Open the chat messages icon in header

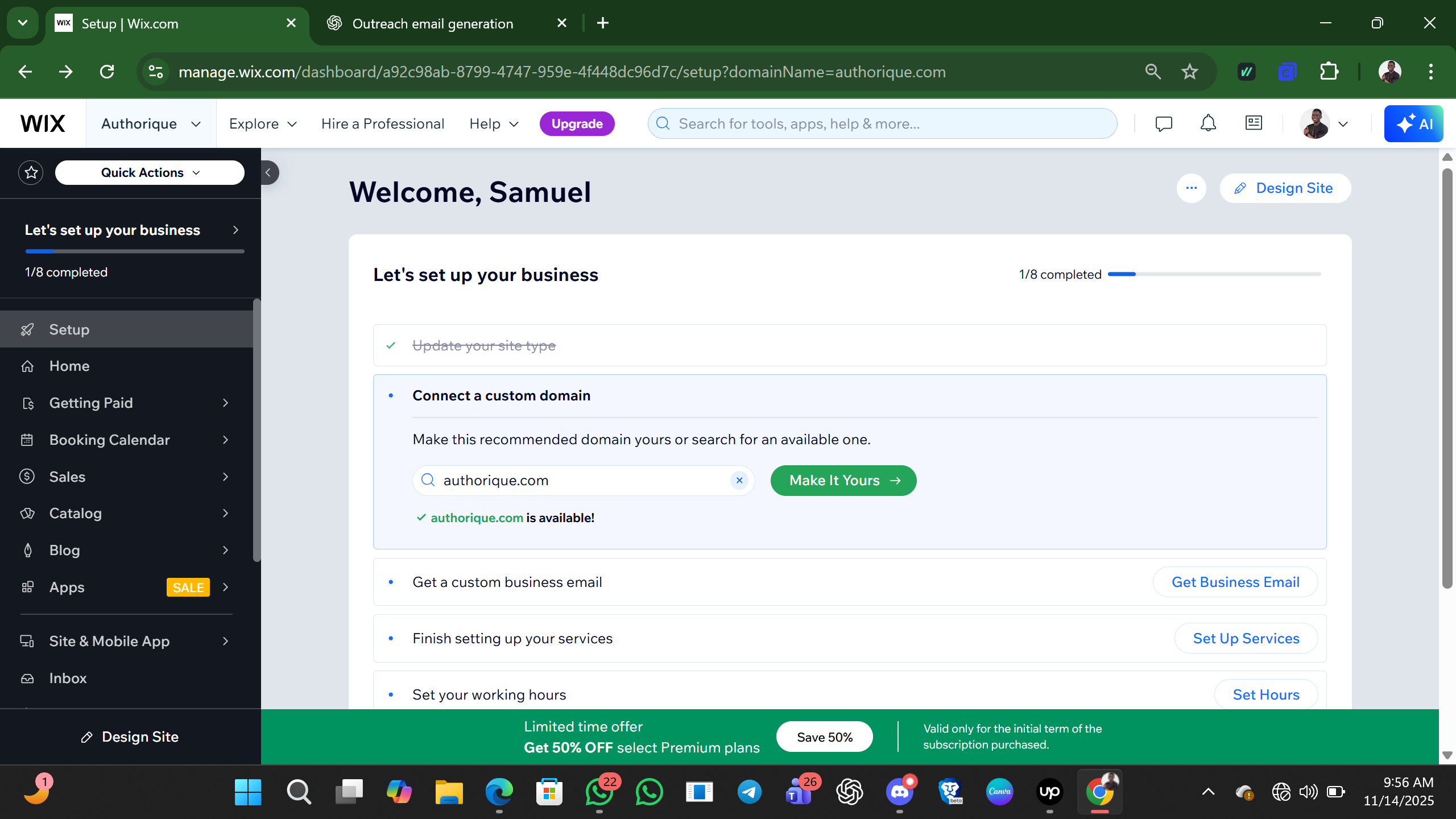(x=1164, y=123)
